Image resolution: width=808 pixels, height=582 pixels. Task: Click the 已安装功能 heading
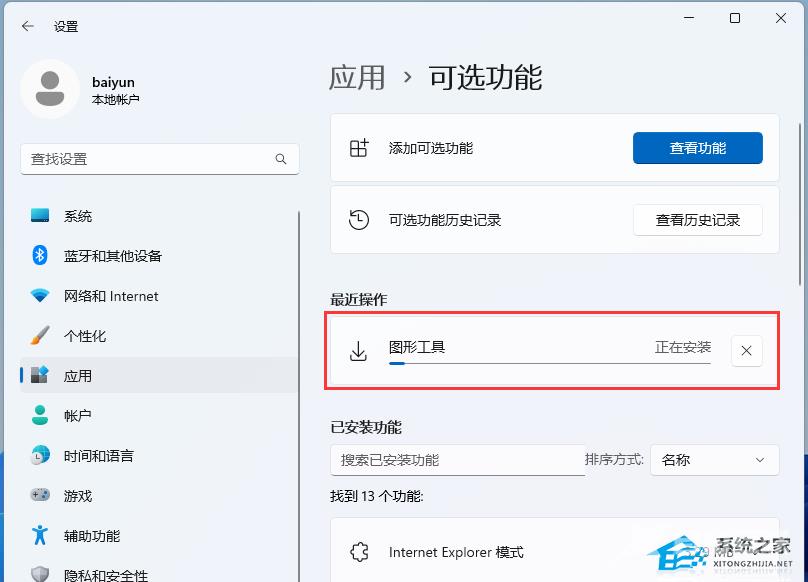coord(366,427)
